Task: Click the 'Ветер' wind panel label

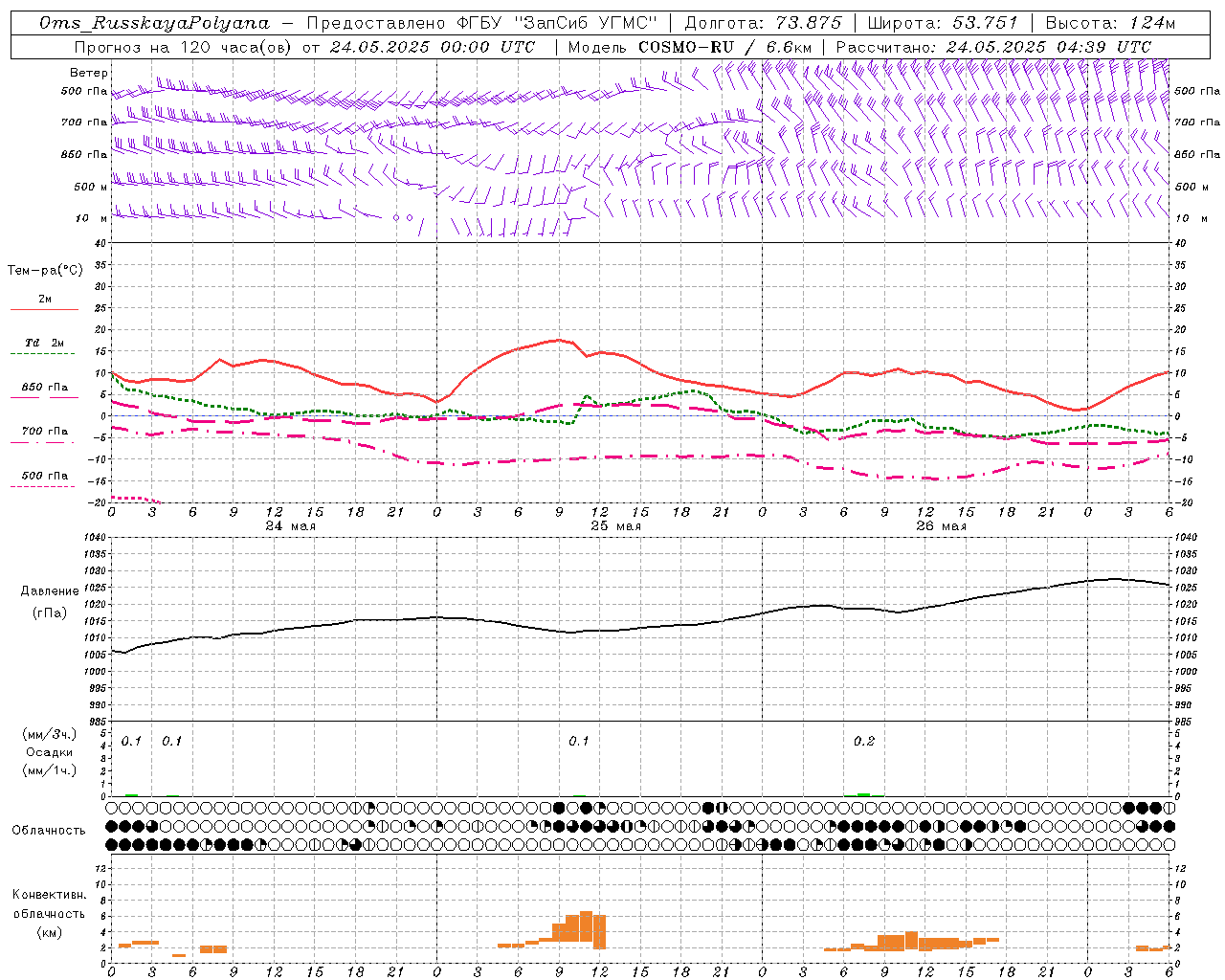Action: click(x=89, y=73)
